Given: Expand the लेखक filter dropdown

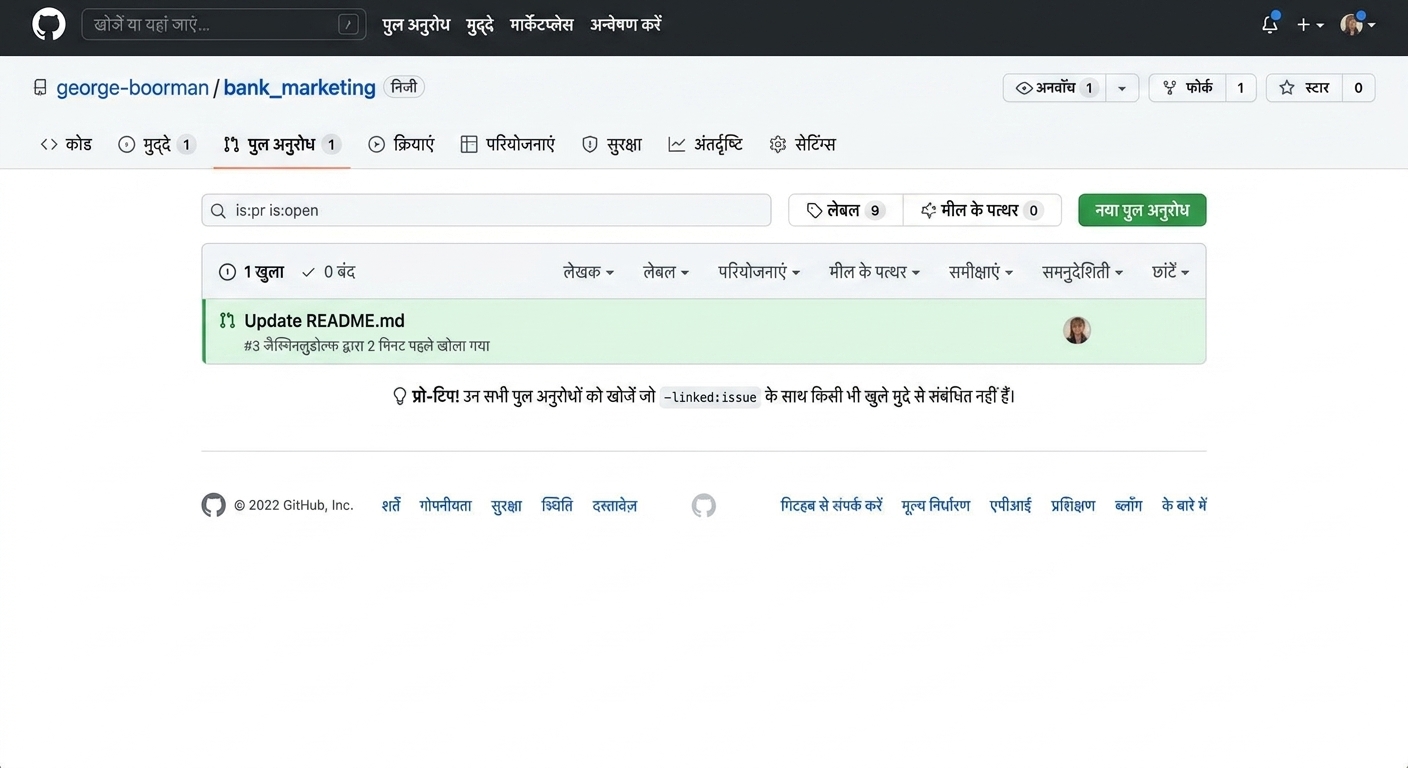Looking at the screenshot, I should pyautogui.click(x=588, y=272).
